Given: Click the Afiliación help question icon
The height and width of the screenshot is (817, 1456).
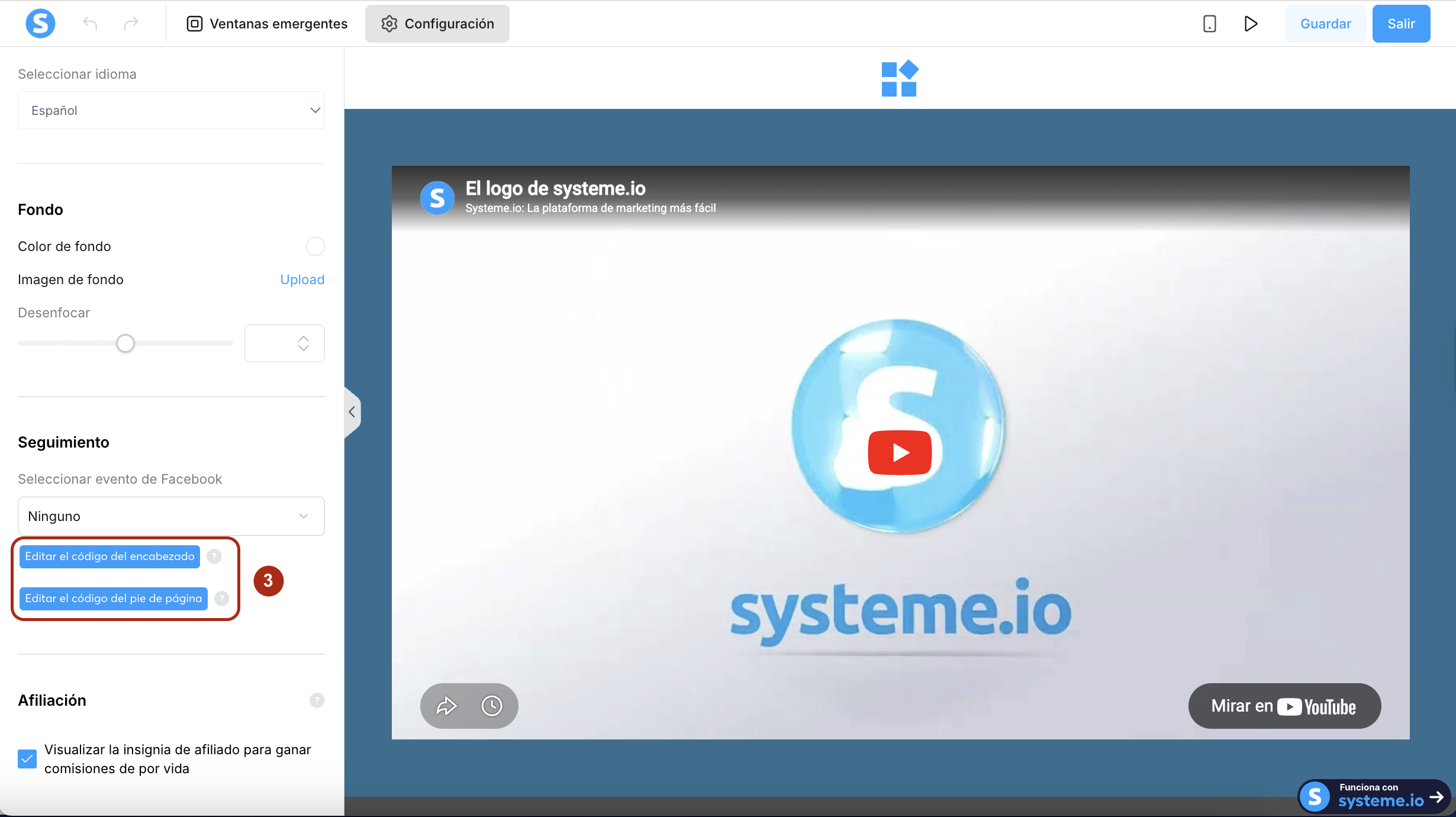Looking at the screenshot, I should (317, 700).
